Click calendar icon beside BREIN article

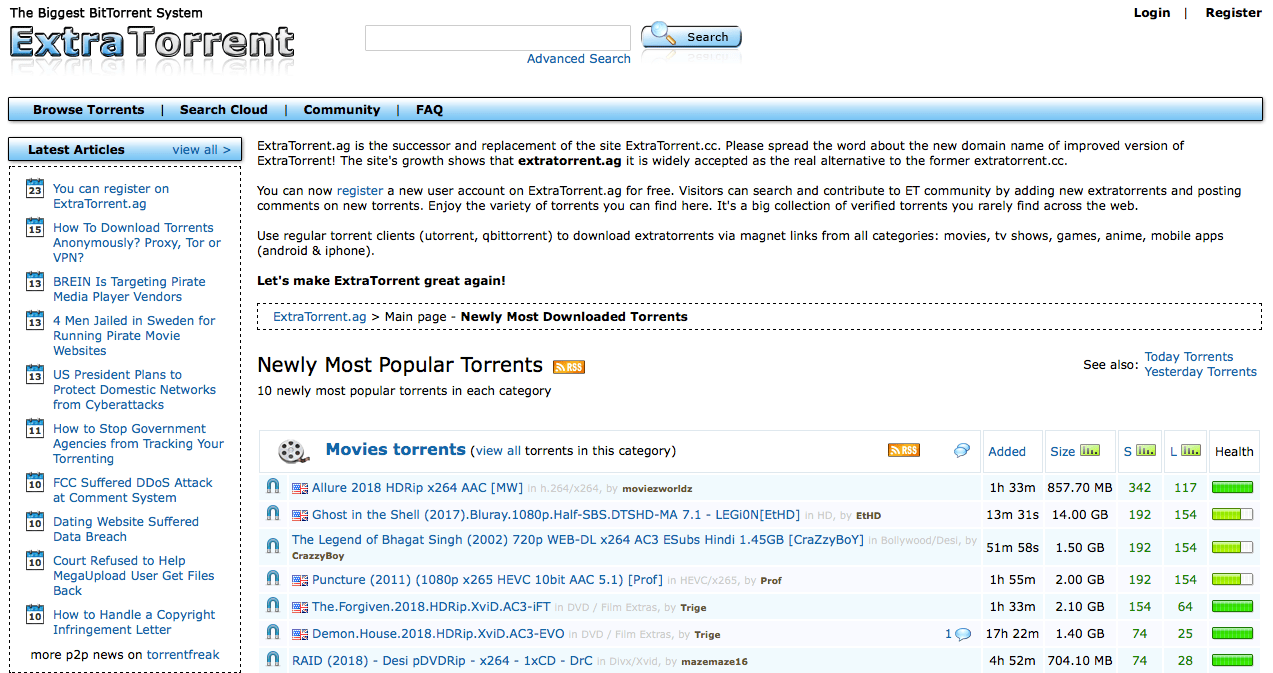[x=35, y=282]
